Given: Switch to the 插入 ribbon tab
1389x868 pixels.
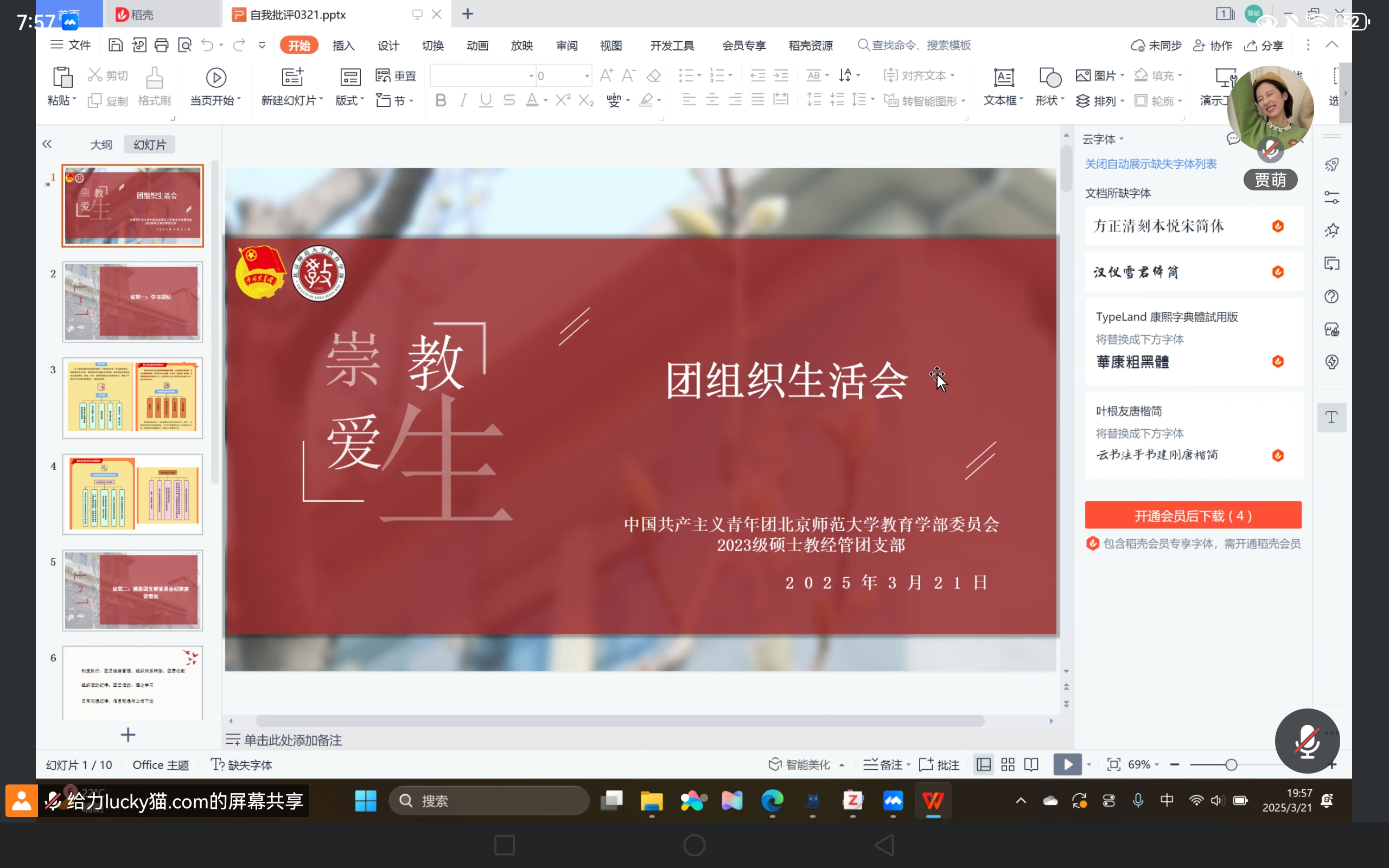Looking at the screenshot, I should [x=343, y=45].
